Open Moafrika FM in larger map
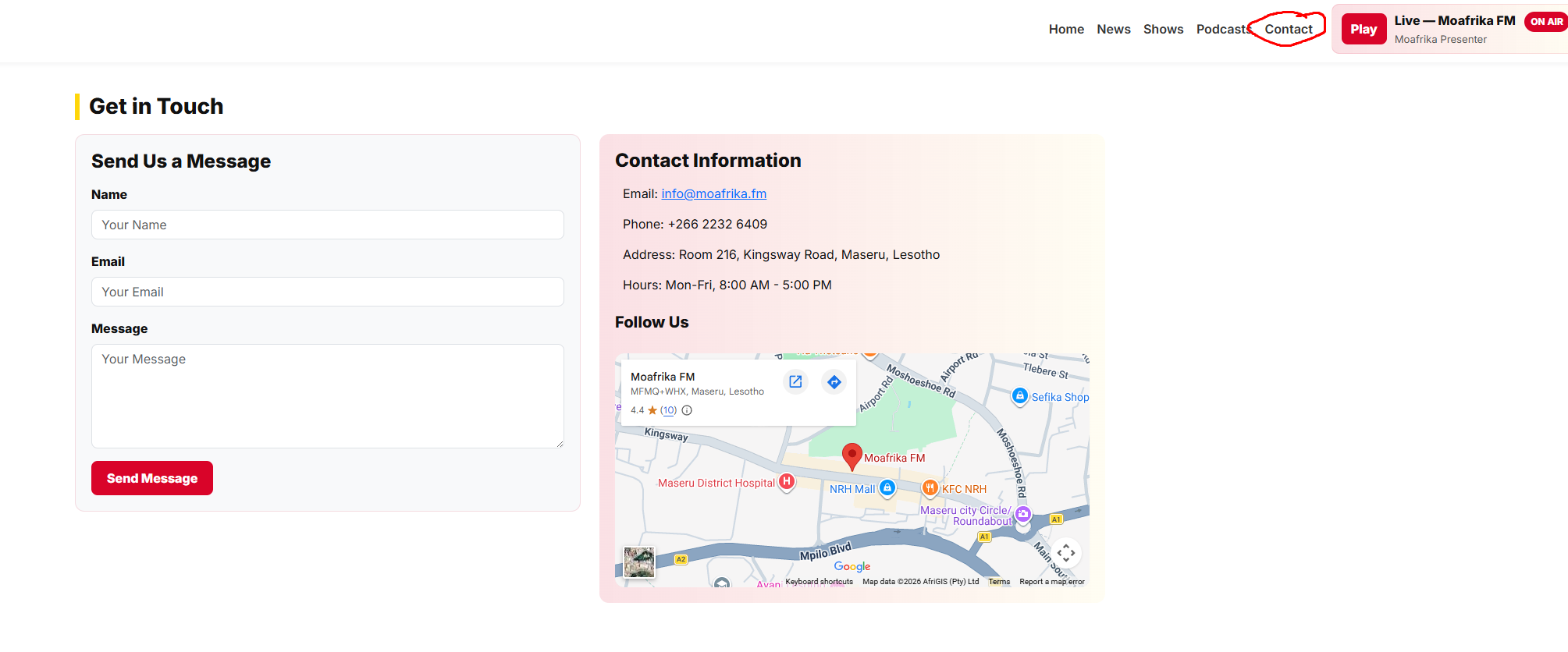1568x652 pixels. tap(795, 381)
